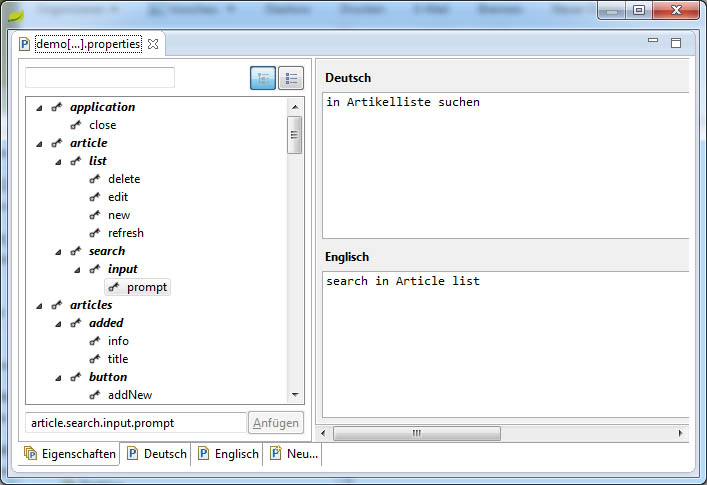707x485 pixels.
Task: Select the edit key entry
Action: tap(118, 197)
